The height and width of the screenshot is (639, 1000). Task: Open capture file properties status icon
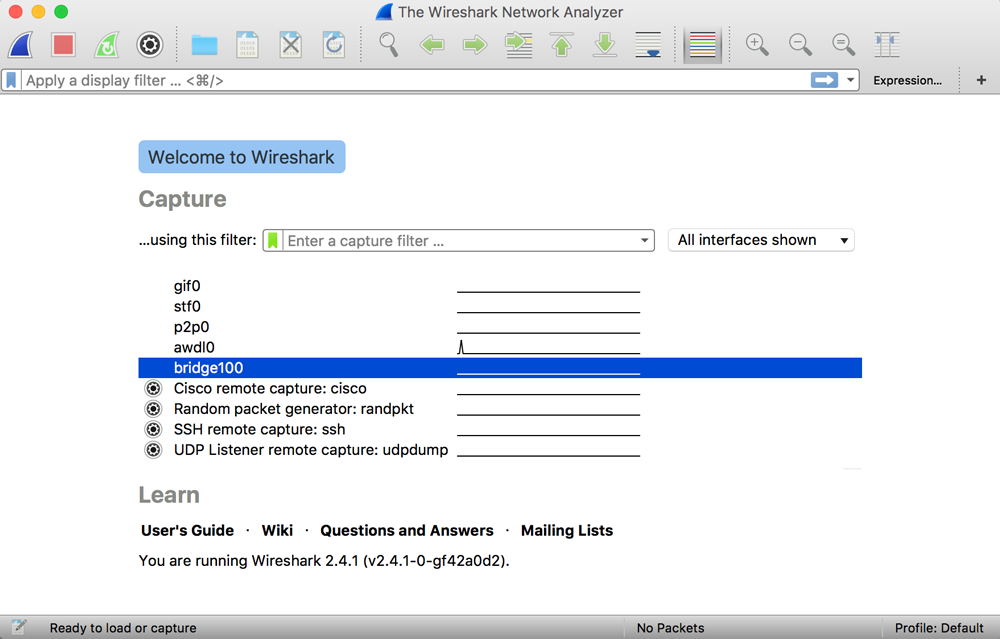18,628
